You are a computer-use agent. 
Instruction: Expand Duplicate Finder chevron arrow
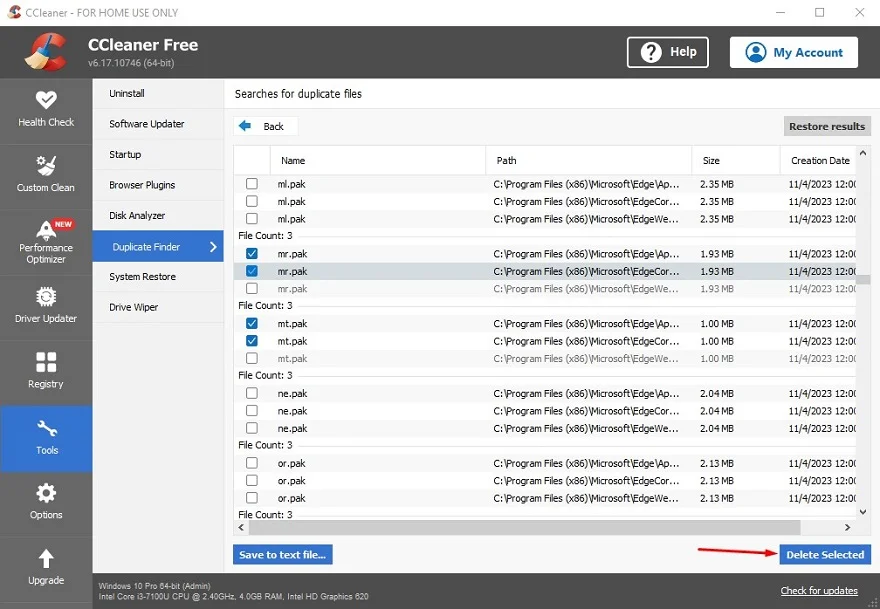pyautogui.click(x=213, y=247)
